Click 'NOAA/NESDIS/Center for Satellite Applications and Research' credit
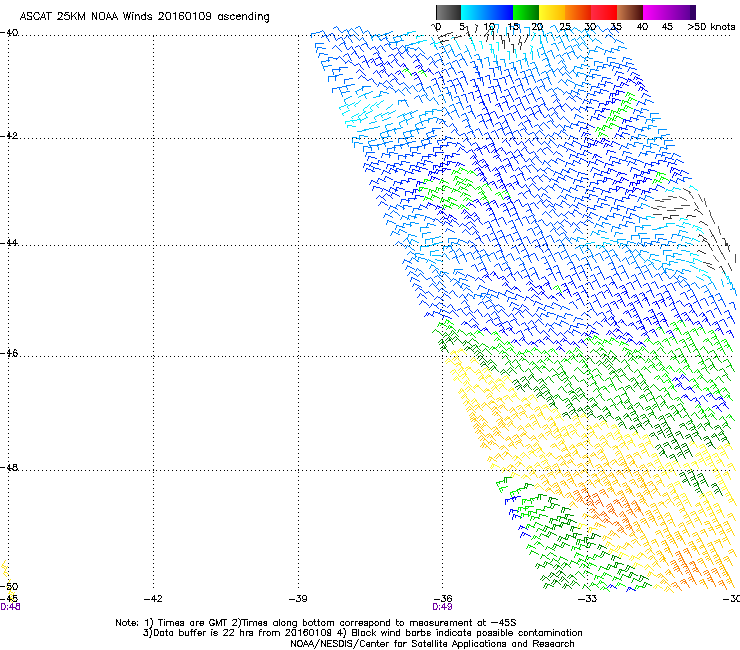Screen dimensions: 740x650 click(432, 644)
